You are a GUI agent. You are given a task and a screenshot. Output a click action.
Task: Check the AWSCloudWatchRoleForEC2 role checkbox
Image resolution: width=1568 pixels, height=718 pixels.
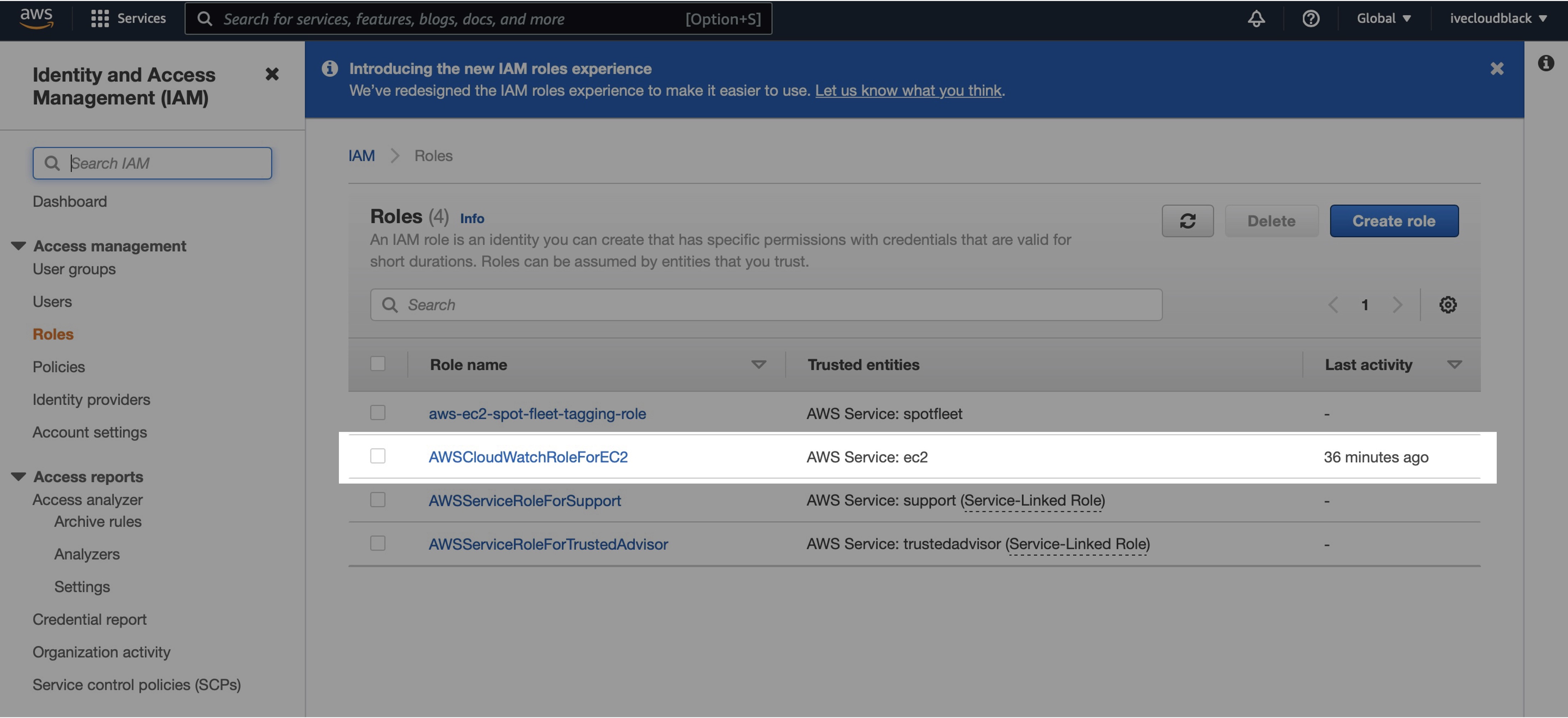(377, 456)
